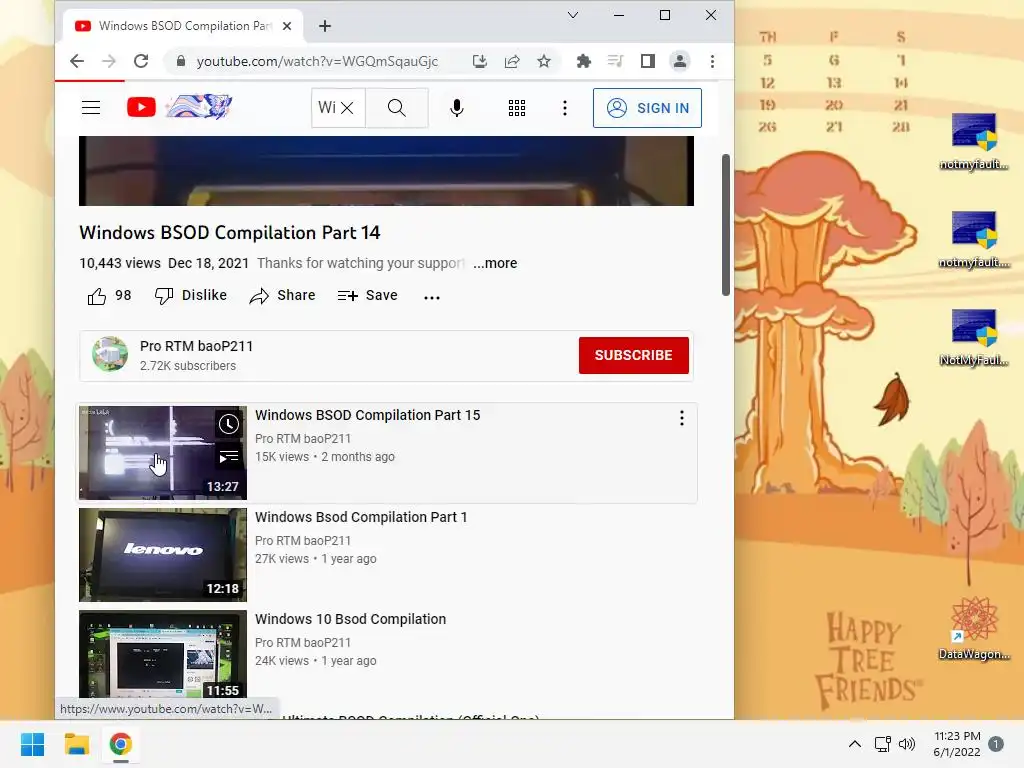The image size is (1024, 768).
Task: Go back in Chrome
Action: click(77, 61)
